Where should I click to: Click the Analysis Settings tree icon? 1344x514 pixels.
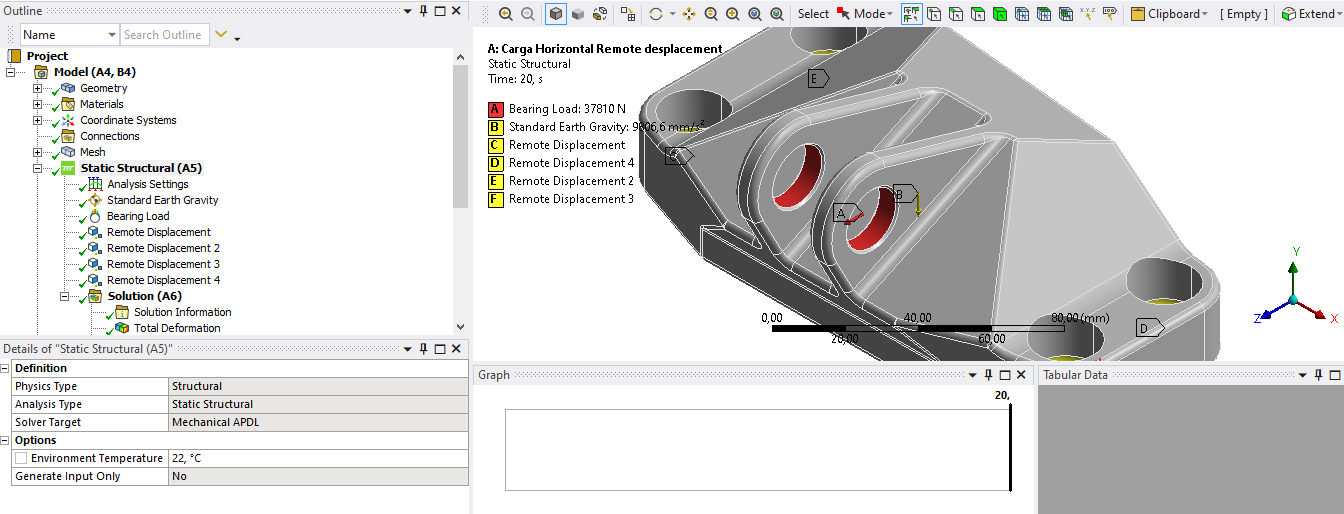pos(95,184)
